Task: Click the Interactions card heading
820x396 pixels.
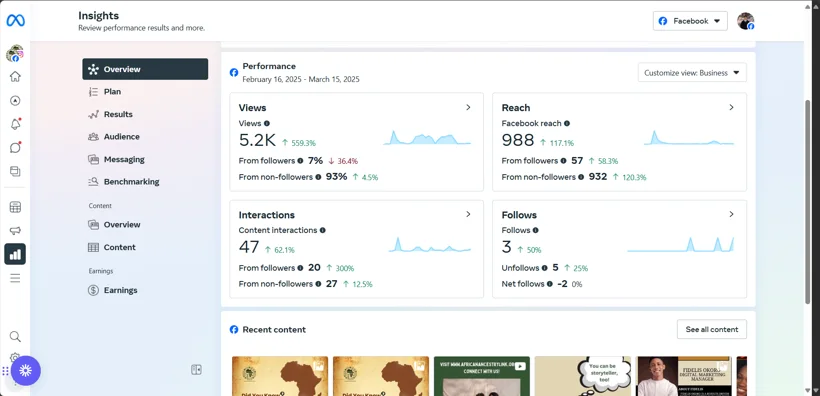Action: click(x=267, y=215)
